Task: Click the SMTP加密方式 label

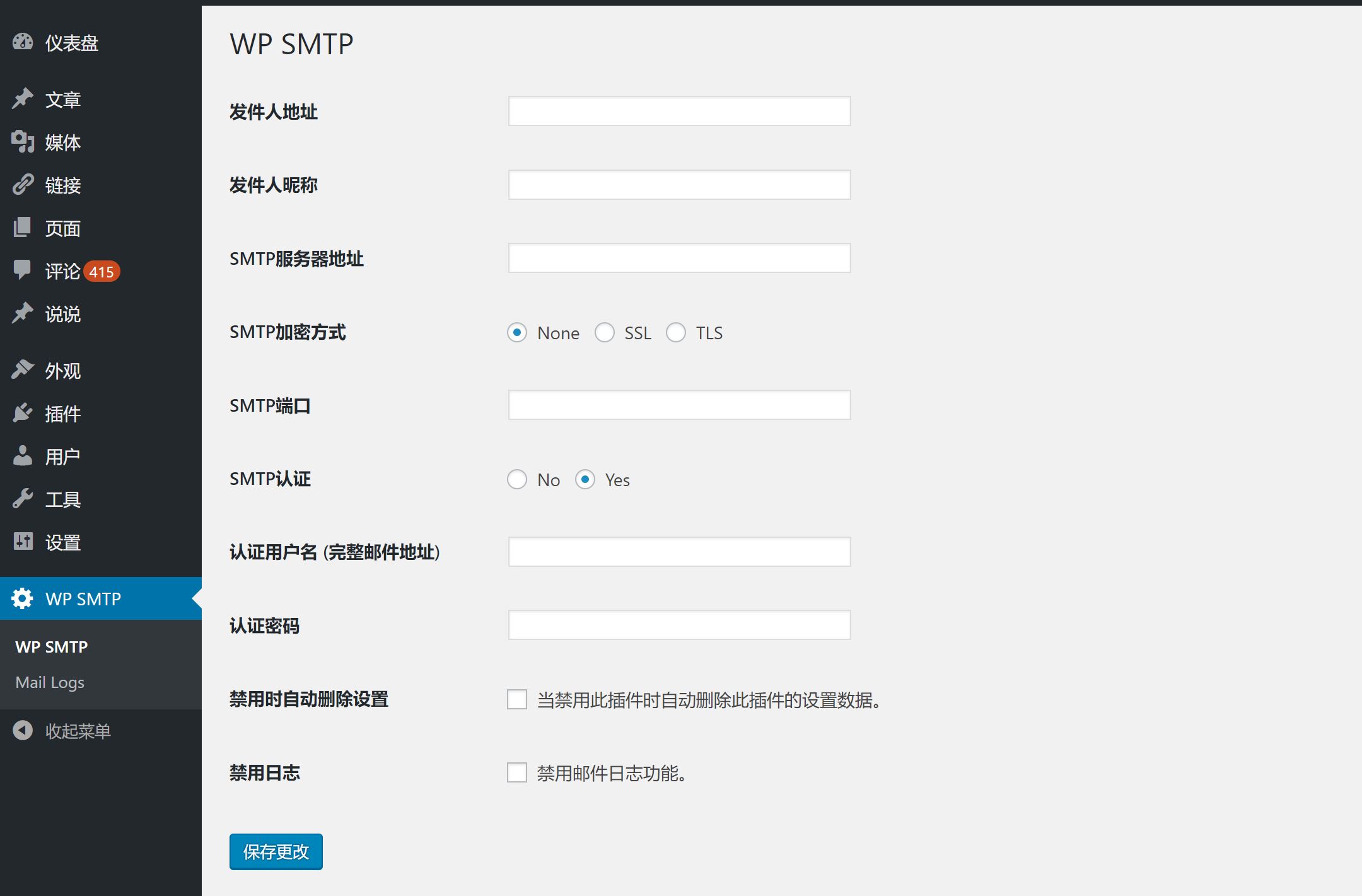Action: pos(288,332)
